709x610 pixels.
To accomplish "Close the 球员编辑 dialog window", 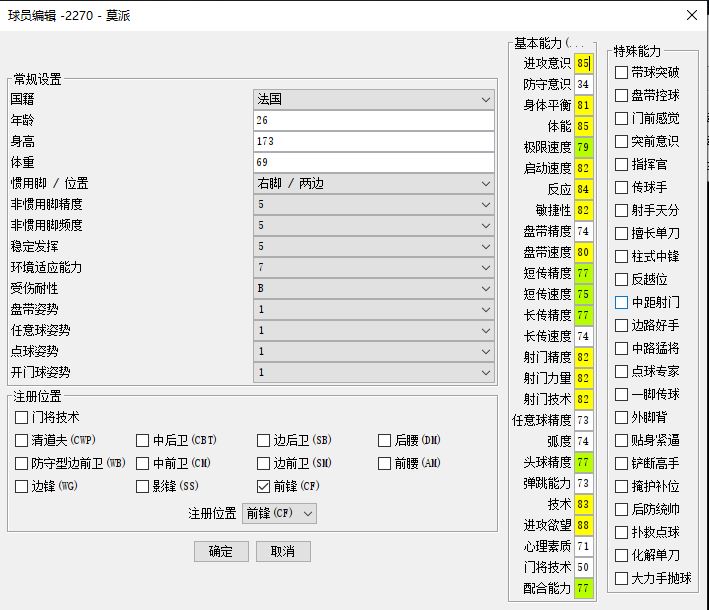I will click(691, 15).
